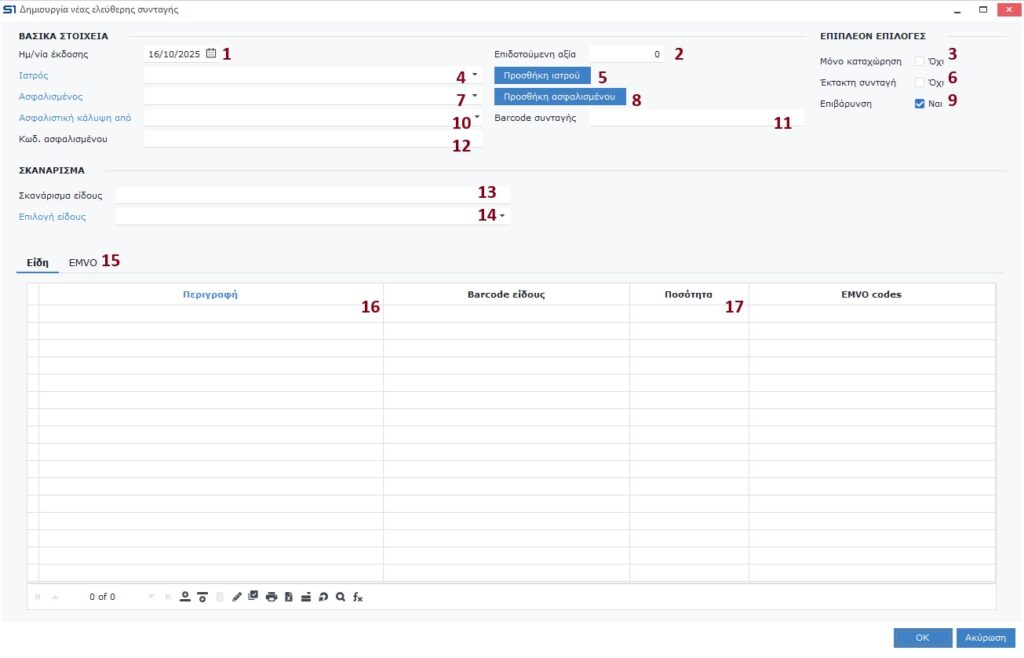Click the print icon in grid toolbar
Viewport: 1024px width, 658px height.
pos(271,596)
